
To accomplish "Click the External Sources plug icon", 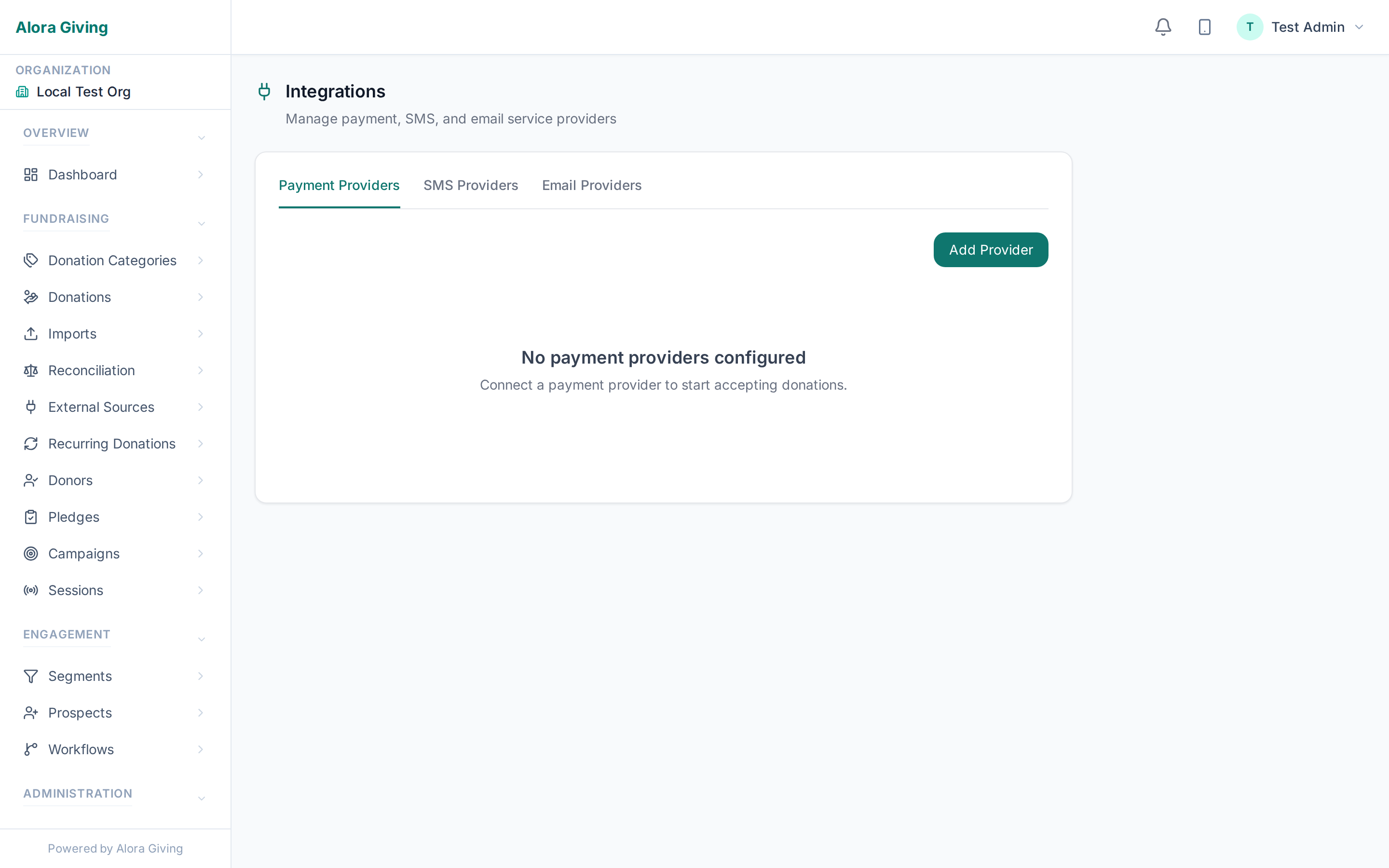I will coord(30,407).
